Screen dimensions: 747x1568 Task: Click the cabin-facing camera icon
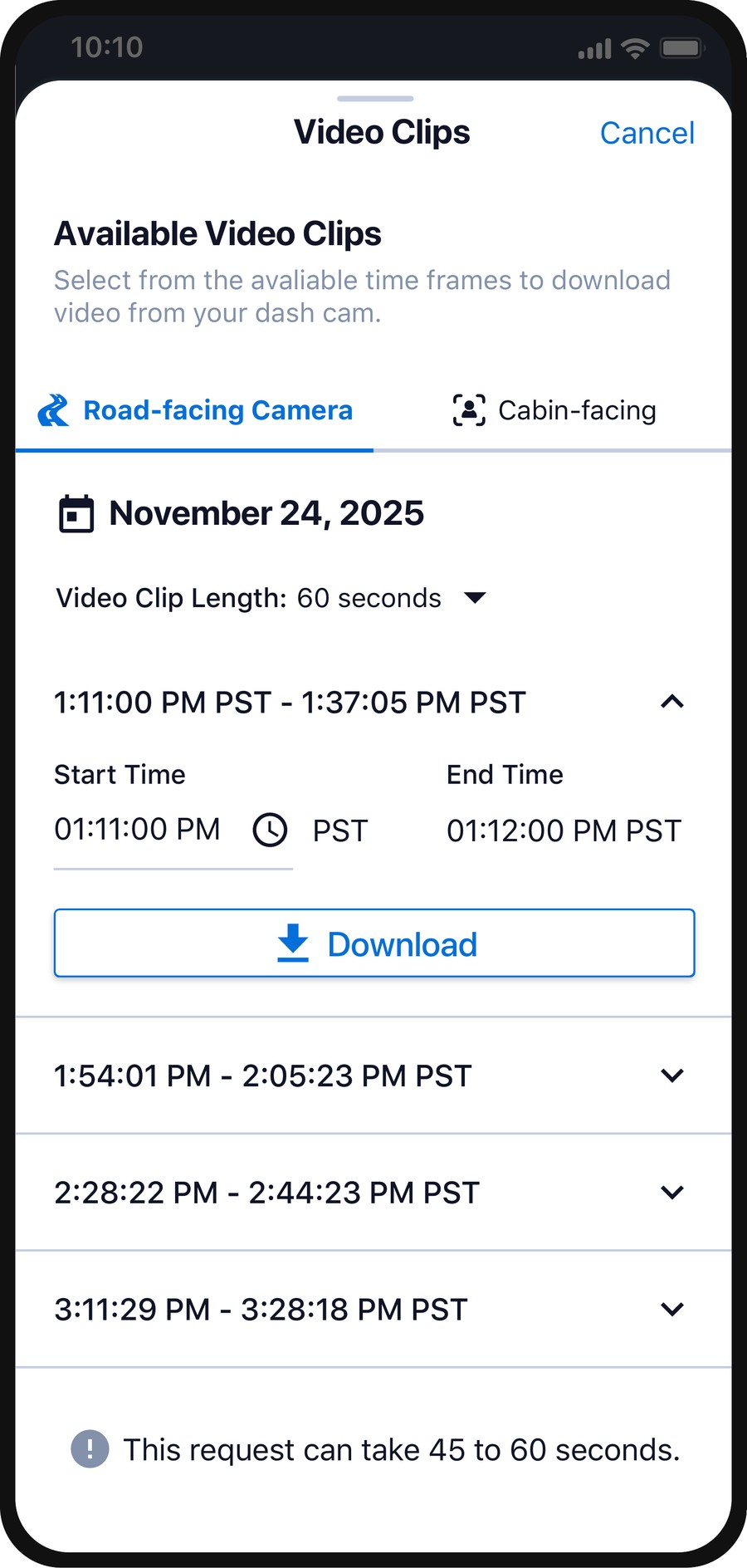[x=467, y=409]
